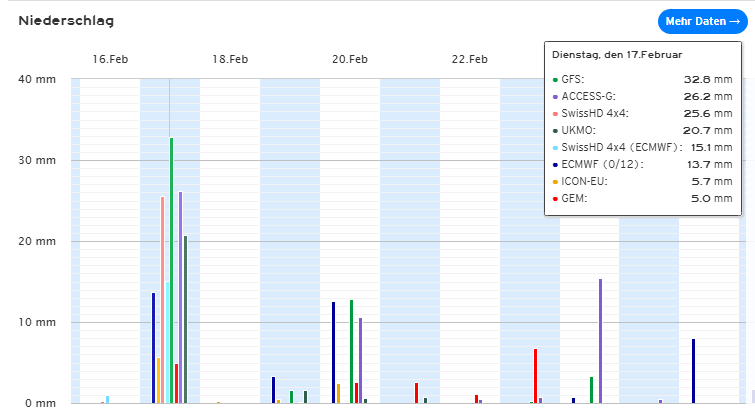The height and width of the screenshot is (412, 755).
Task: Click the tall purple ACCESS-G bar near 24 Feb
Action: tap(600, 341)
